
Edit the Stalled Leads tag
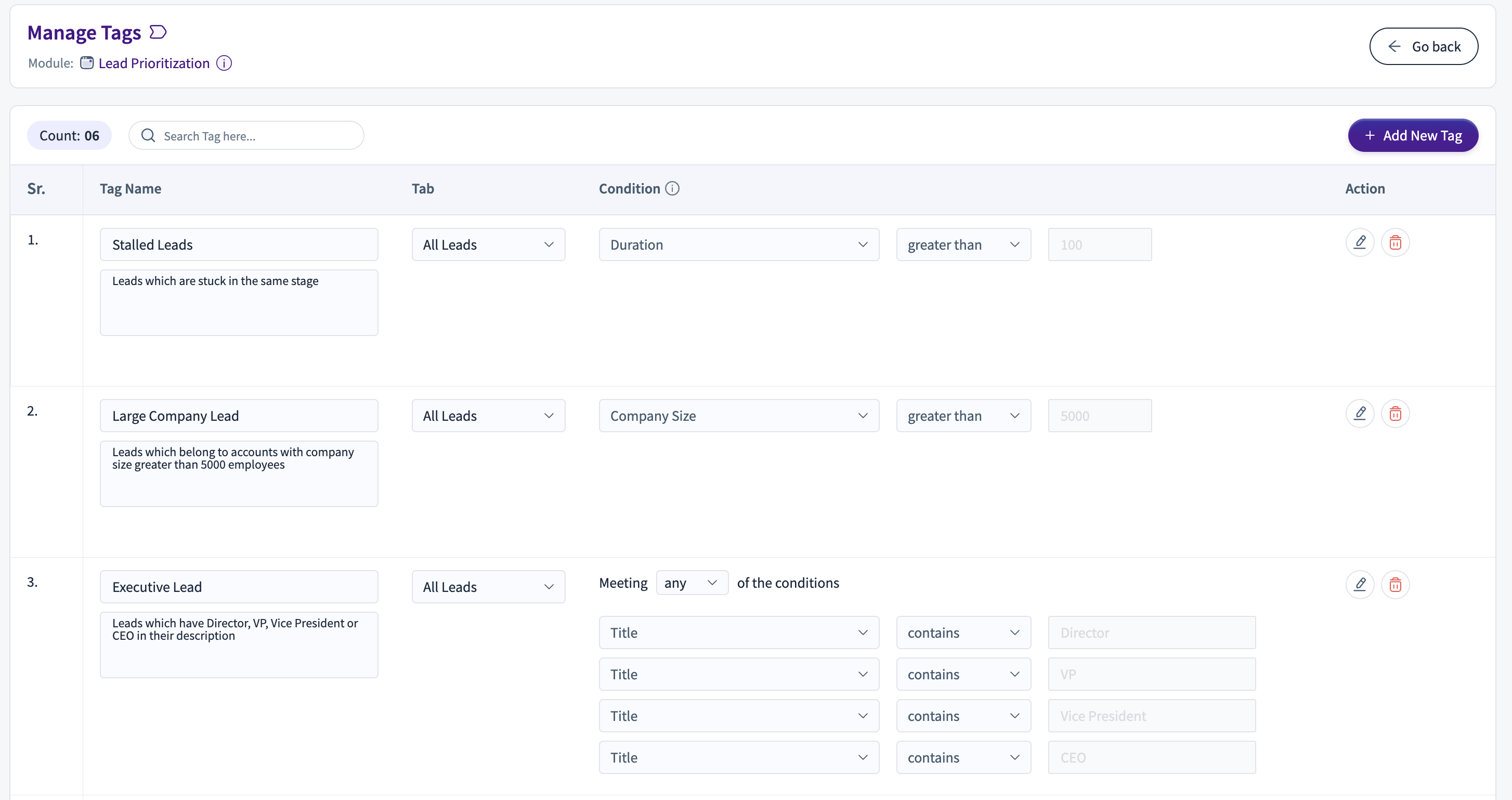[1360, 242]
